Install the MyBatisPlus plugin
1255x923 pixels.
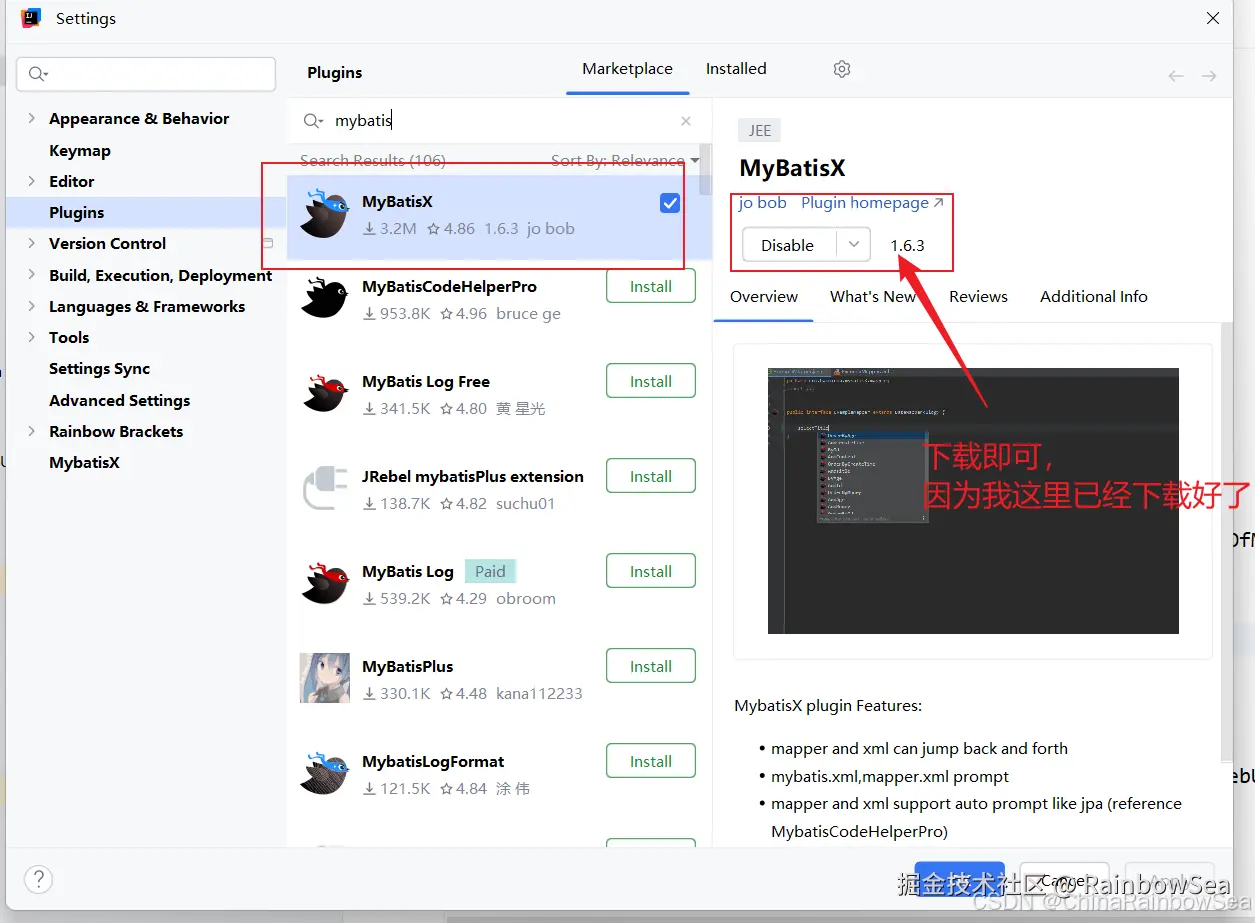pos(651,666)
